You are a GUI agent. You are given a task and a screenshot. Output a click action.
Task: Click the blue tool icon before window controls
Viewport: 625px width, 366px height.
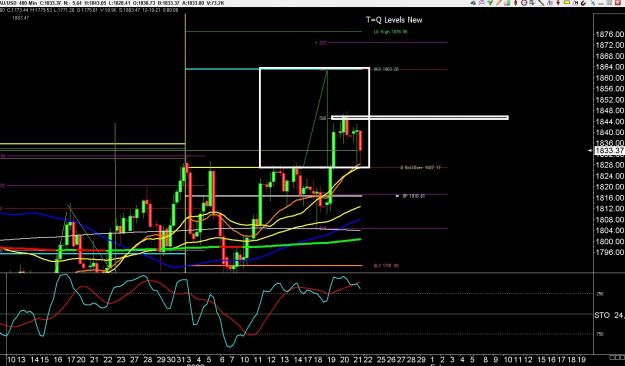tap(593, 3)
